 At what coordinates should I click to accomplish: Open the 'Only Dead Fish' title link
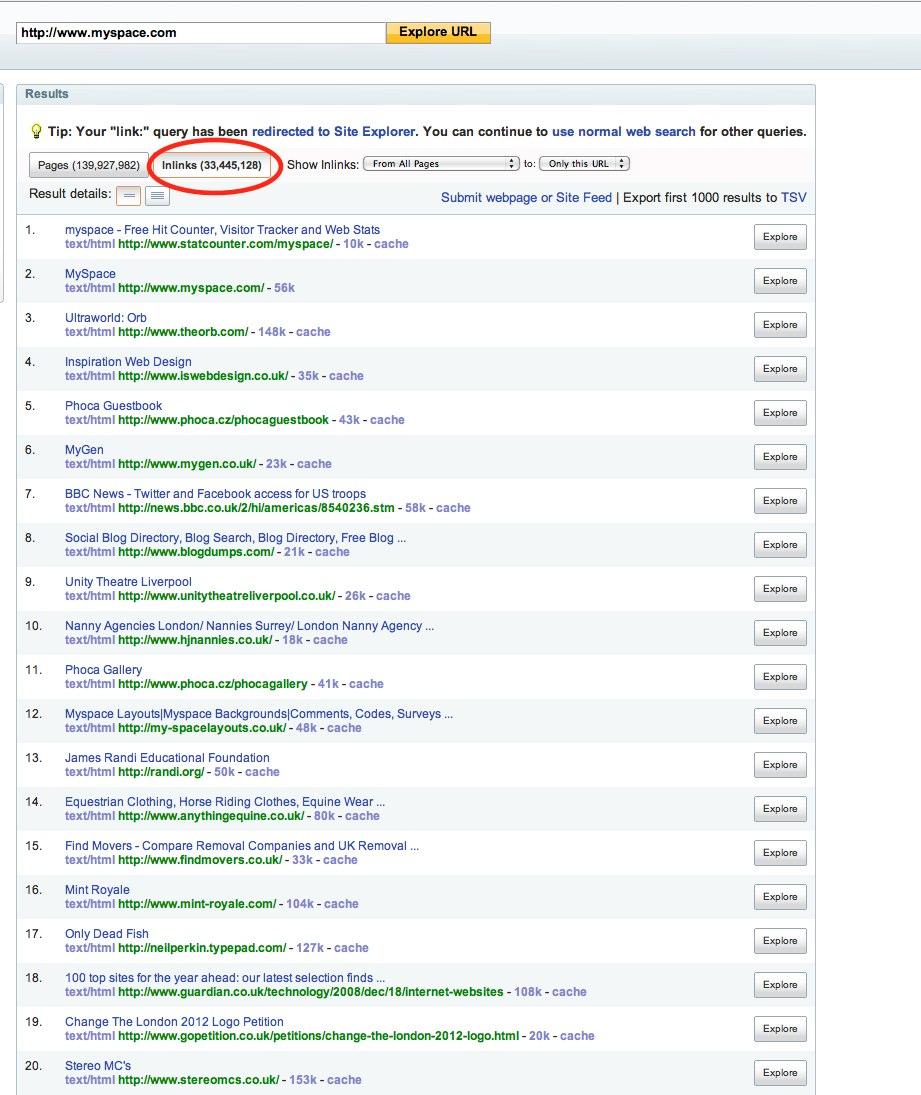point(107,934)
